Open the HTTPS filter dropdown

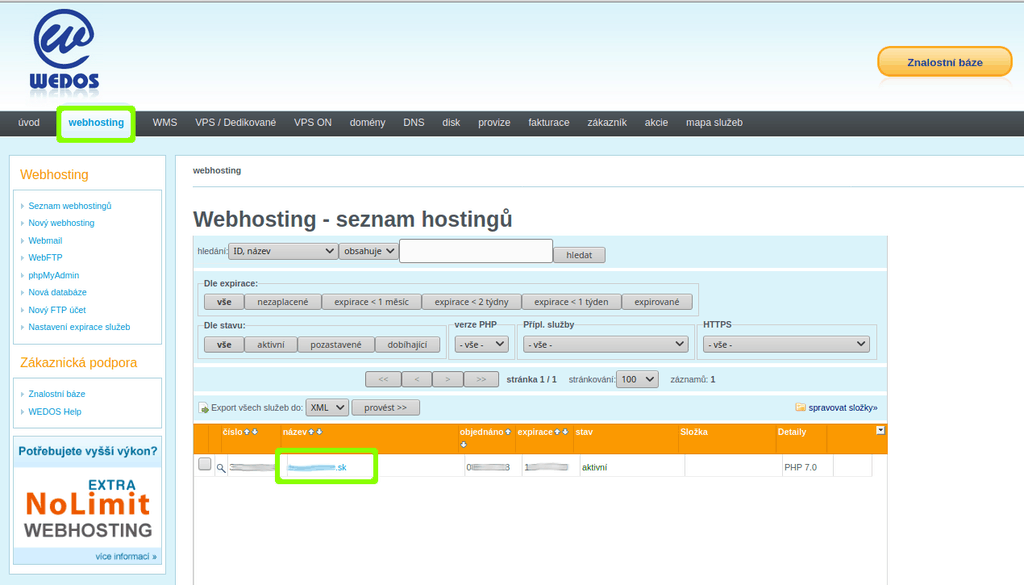[x=786, y=344]
